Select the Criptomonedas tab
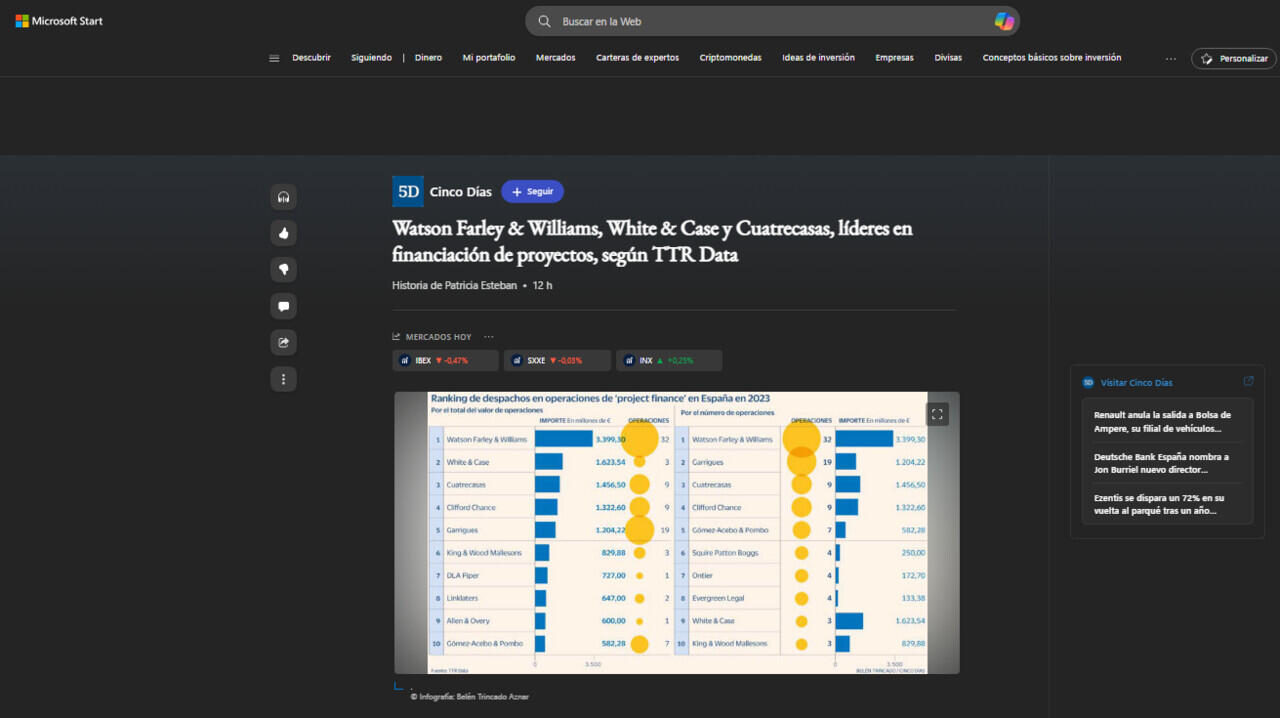 [730, 58]
